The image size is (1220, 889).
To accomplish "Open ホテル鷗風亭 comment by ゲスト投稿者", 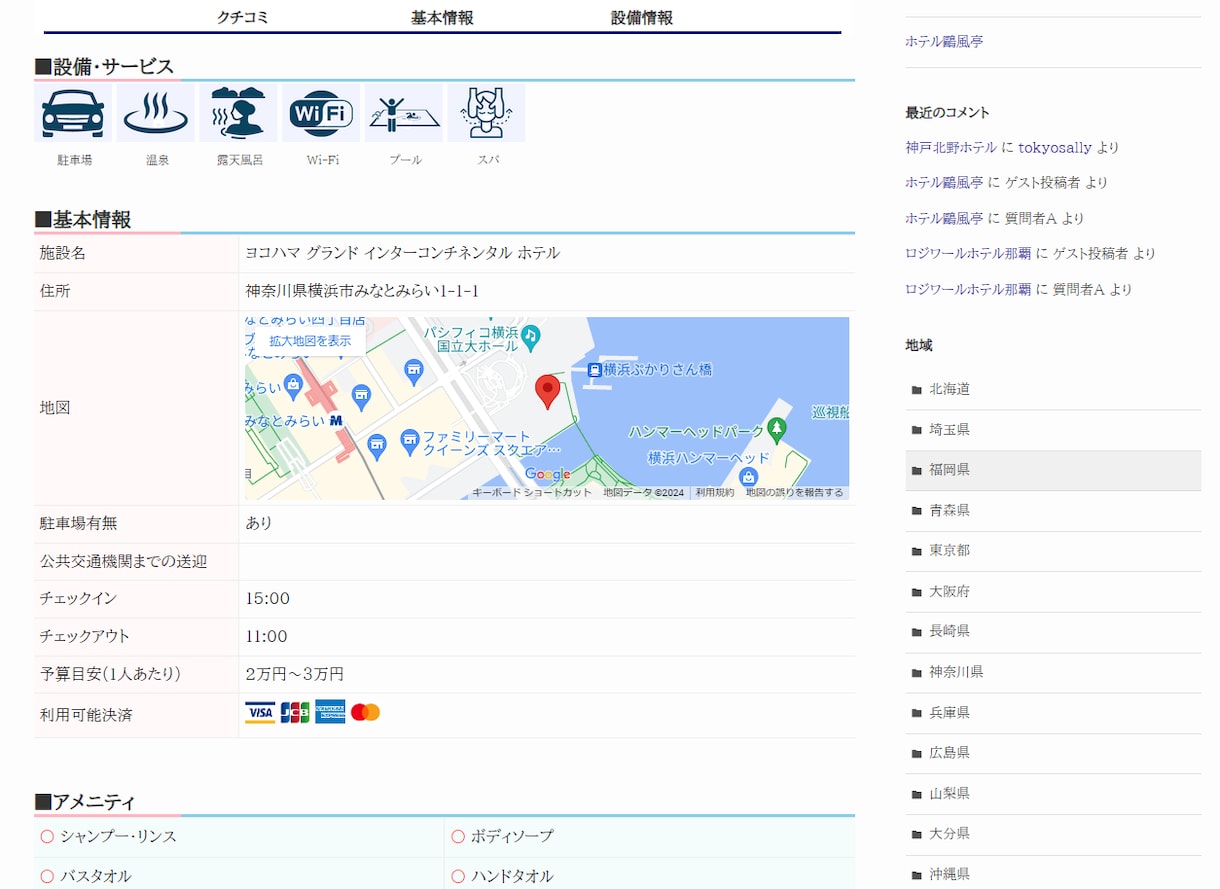I will pyautogui.click(x=944, y=183).
